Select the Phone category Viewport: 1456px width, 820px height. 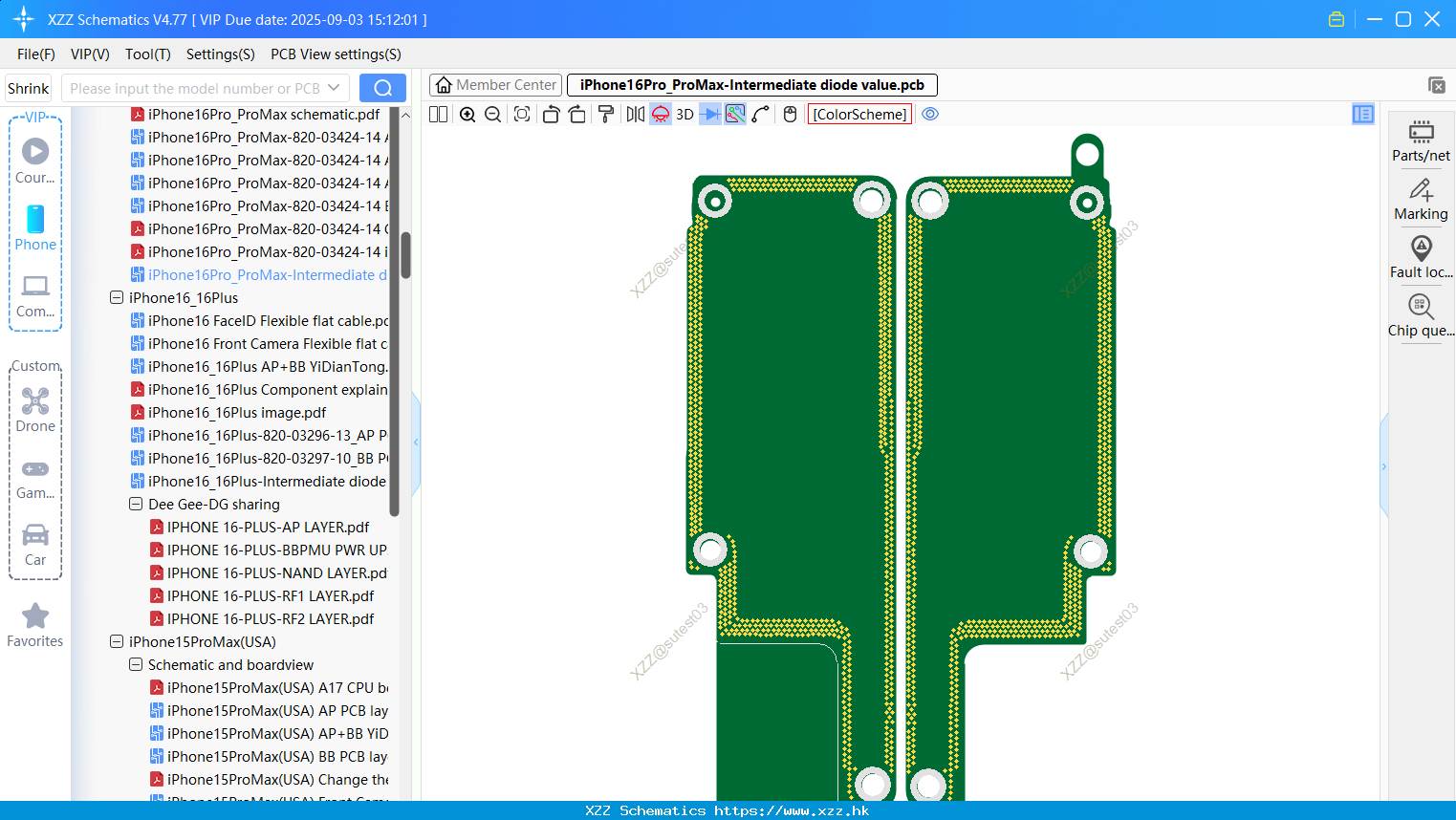[35, 228]
